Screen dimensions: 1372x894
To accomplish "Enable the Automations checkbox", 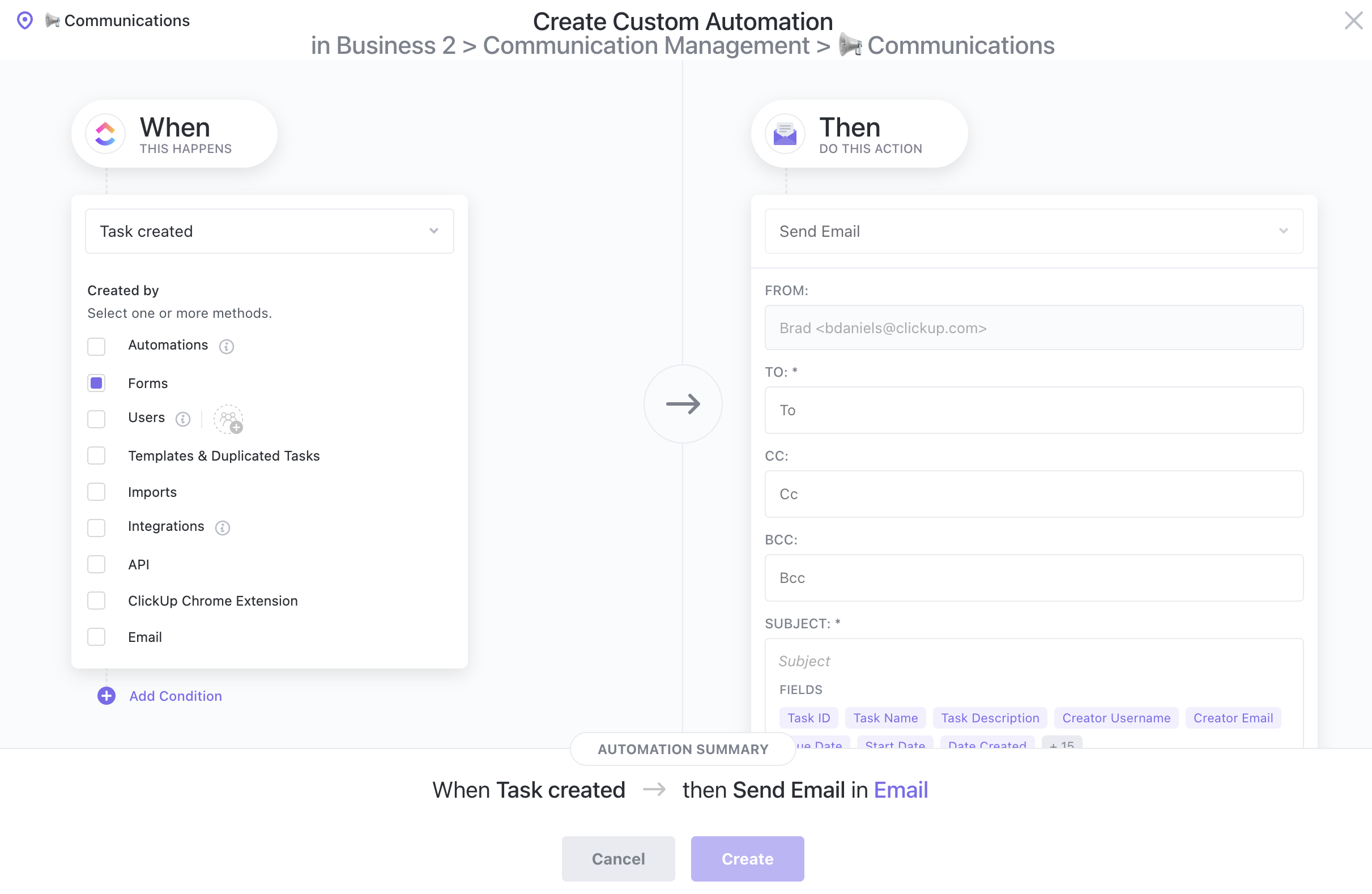I will click(96, 346).
